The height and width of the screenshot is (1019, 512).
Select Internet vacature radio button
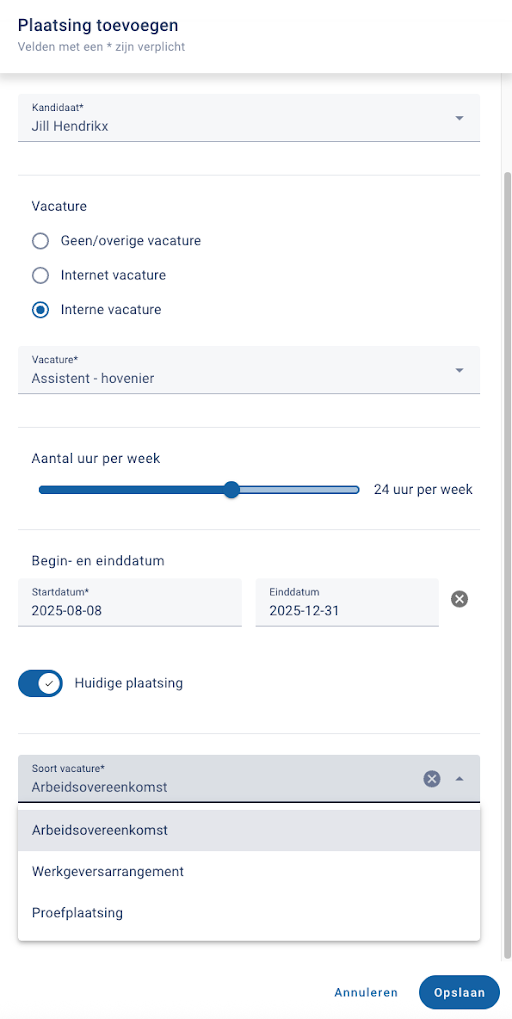coord(40,276)
